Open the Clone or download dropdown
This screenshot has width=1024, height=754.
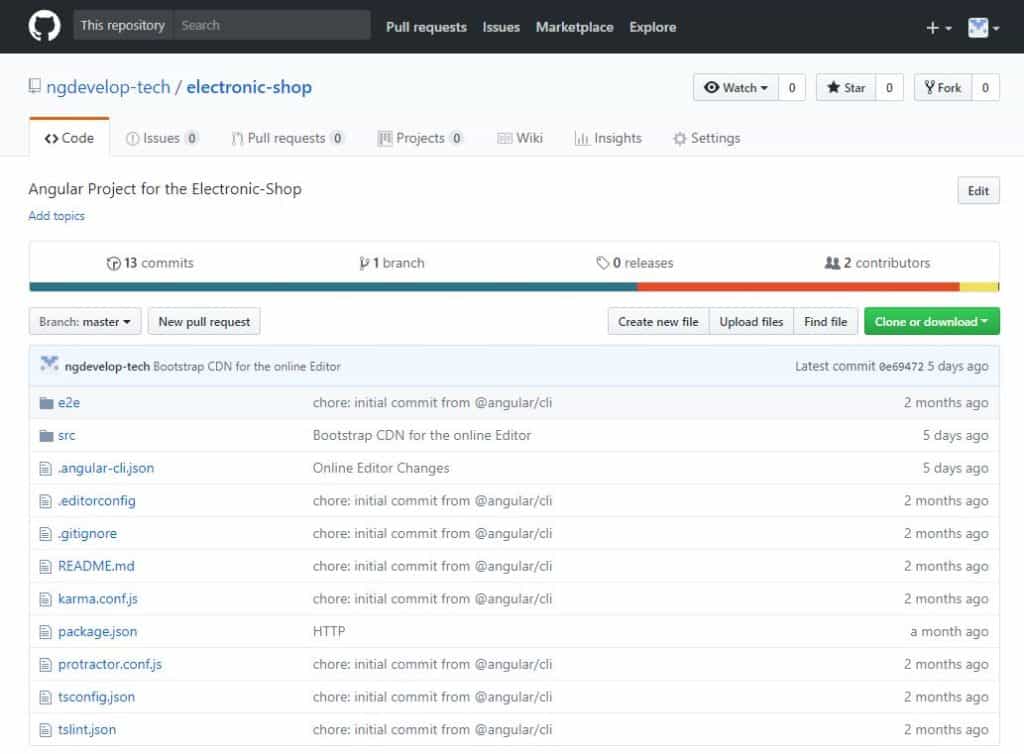[931, 322]
